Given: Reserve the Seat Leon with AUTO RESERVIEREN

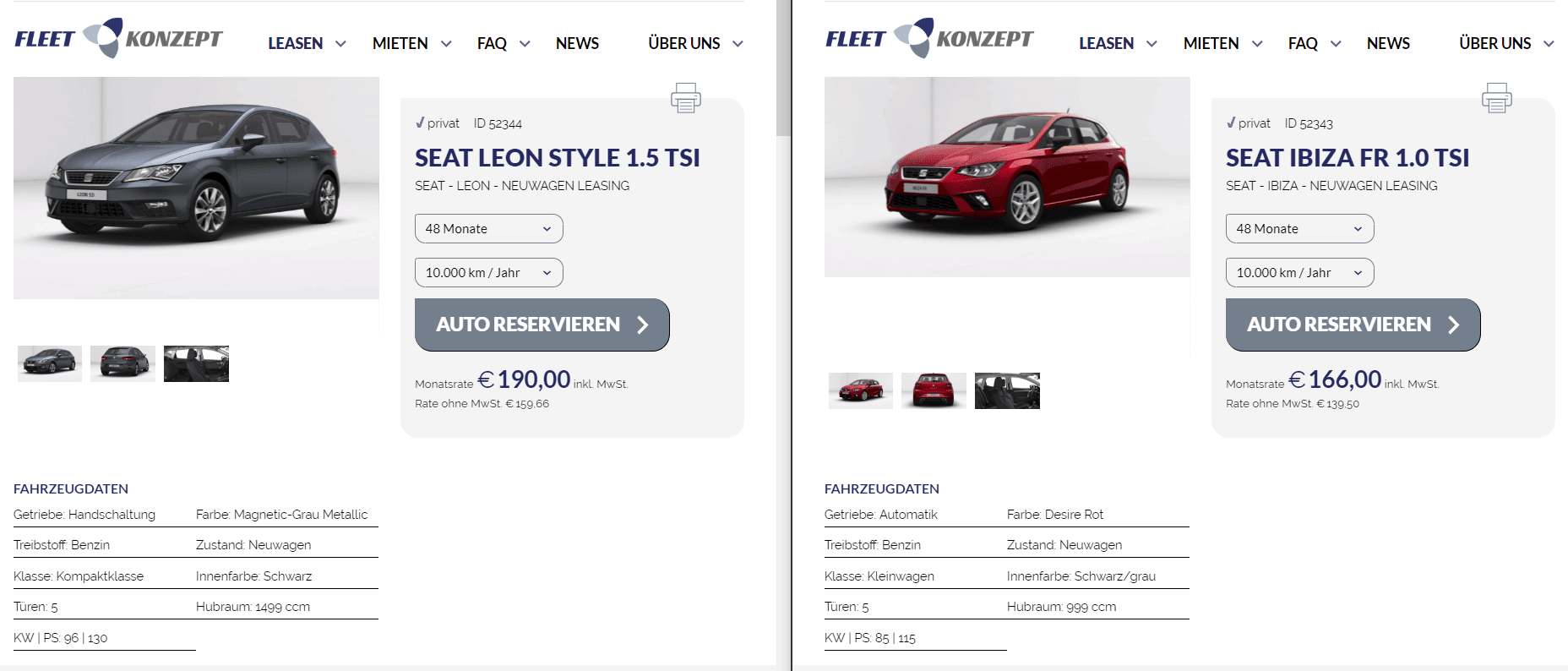Looking at the screenshot, I should pyautogui.click(x=542, y=325).
